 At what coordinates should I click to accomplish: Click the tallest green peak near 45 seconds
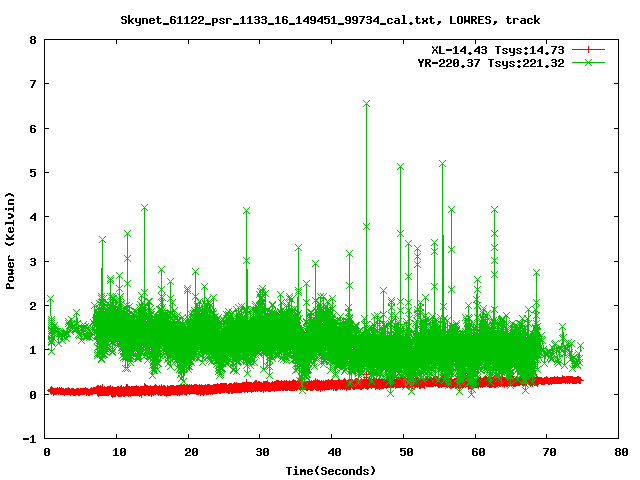pos(367,103)
